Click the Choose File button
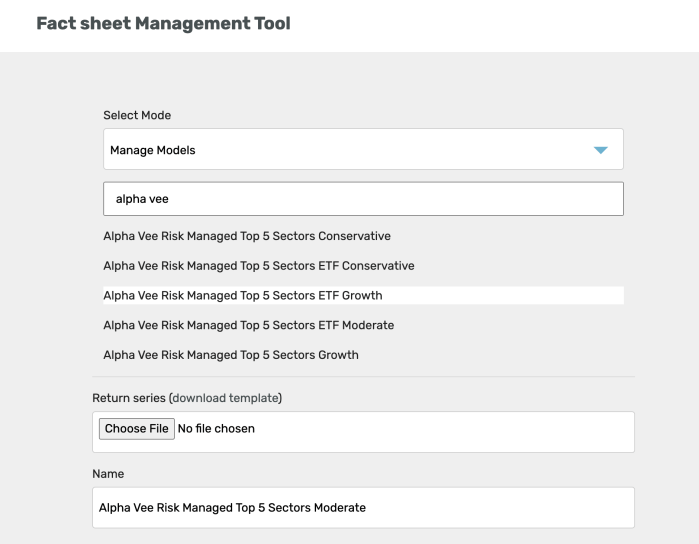 point(136,429)
